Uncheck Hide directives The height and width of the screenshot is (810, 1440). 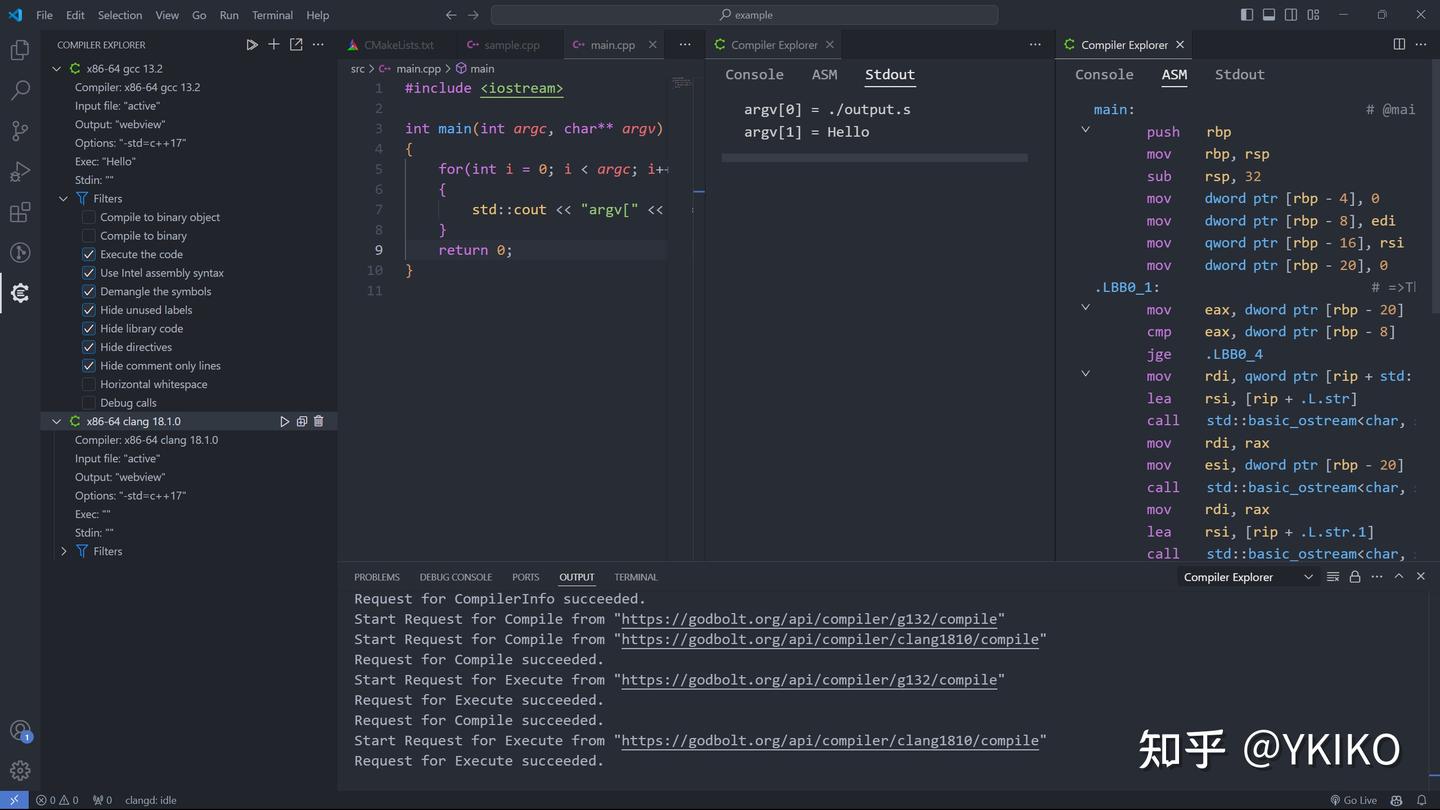click(x=89, y=347)
